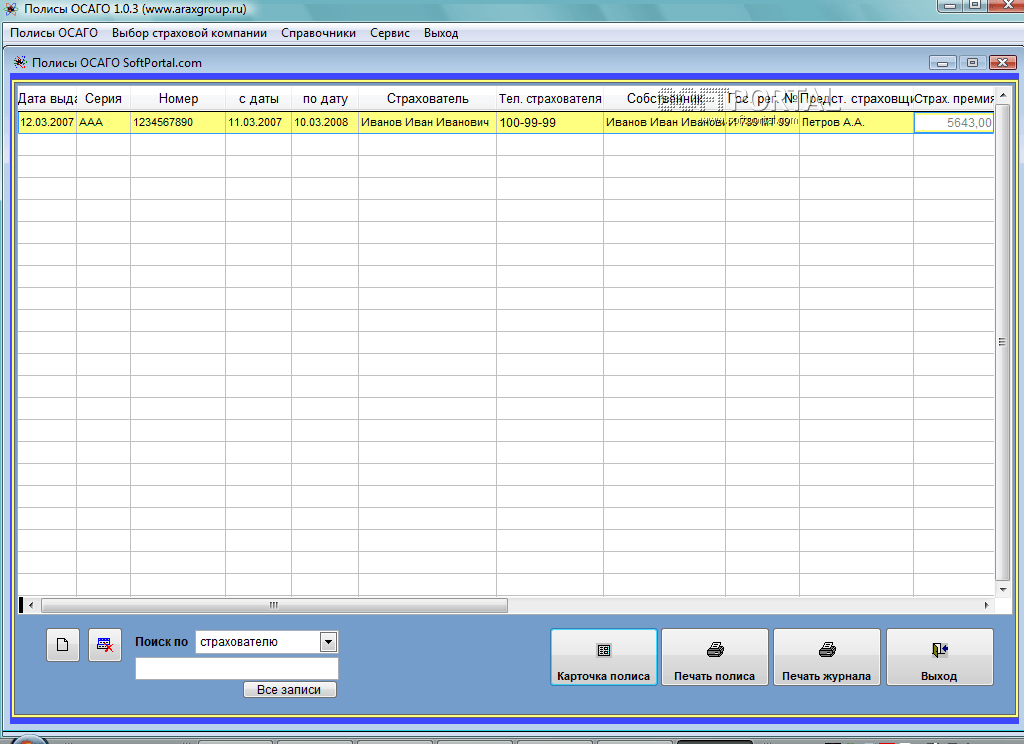Select the phone cell 100-99-99

point(550,122)
